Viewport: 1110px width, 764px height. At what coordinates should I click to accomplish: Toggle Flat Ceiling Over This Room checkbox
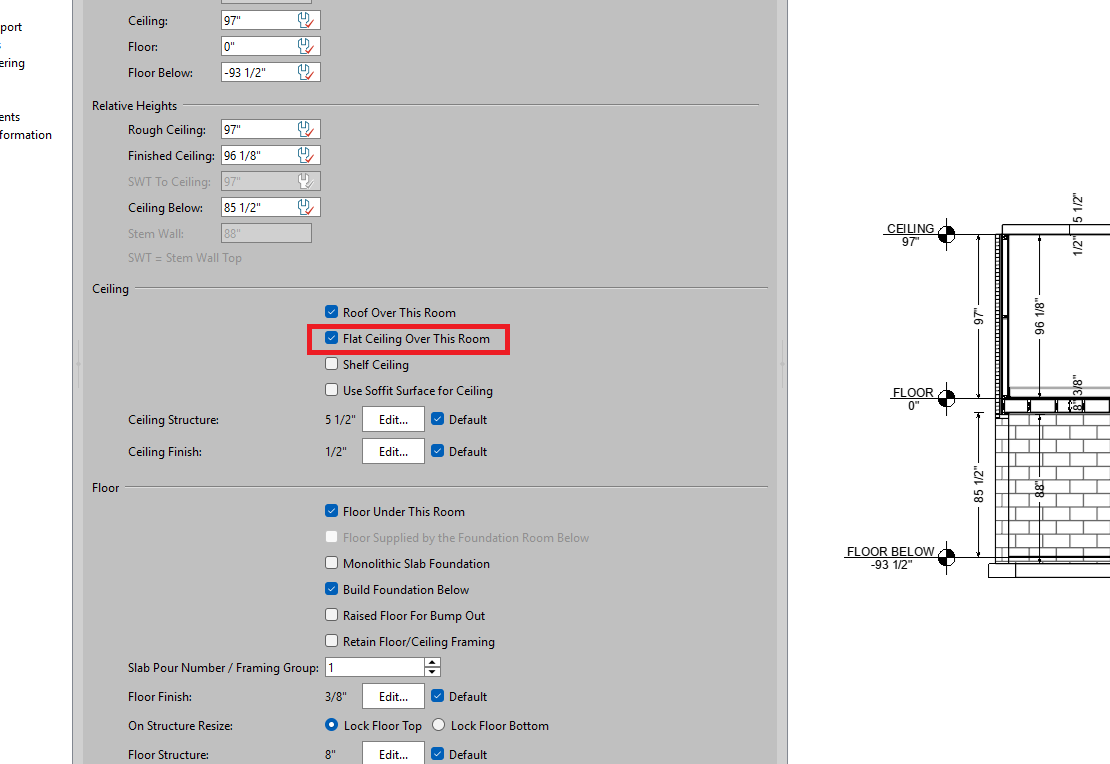coord(332,339)
